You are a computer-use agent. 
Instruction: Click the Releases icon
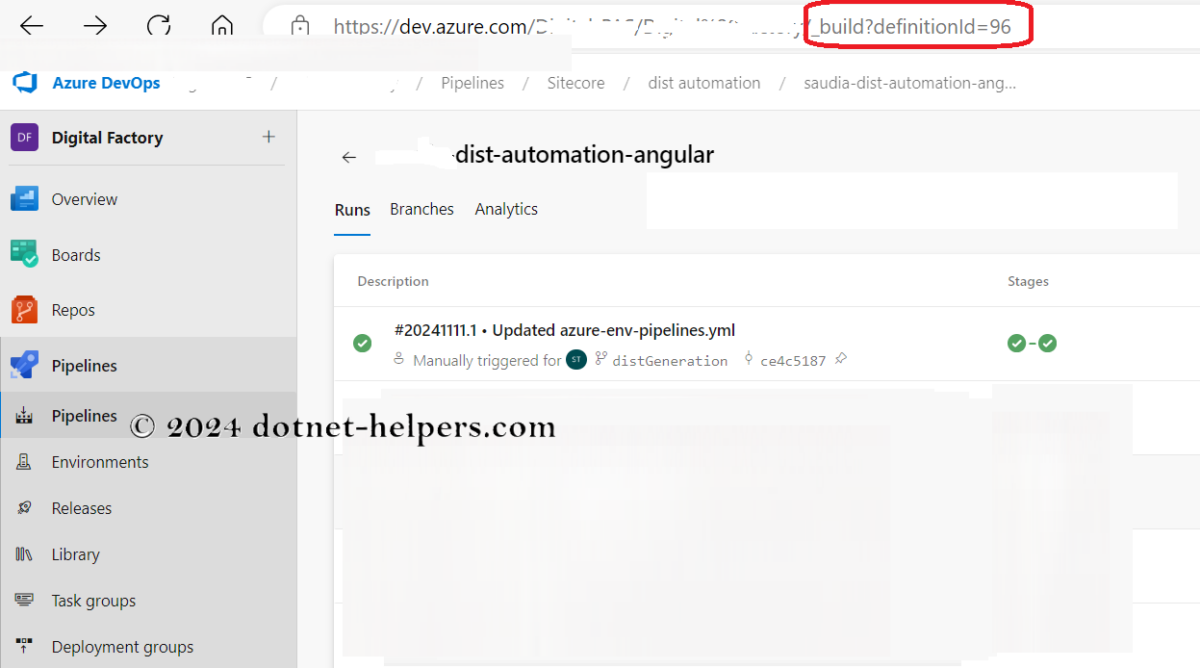[25, 508]
